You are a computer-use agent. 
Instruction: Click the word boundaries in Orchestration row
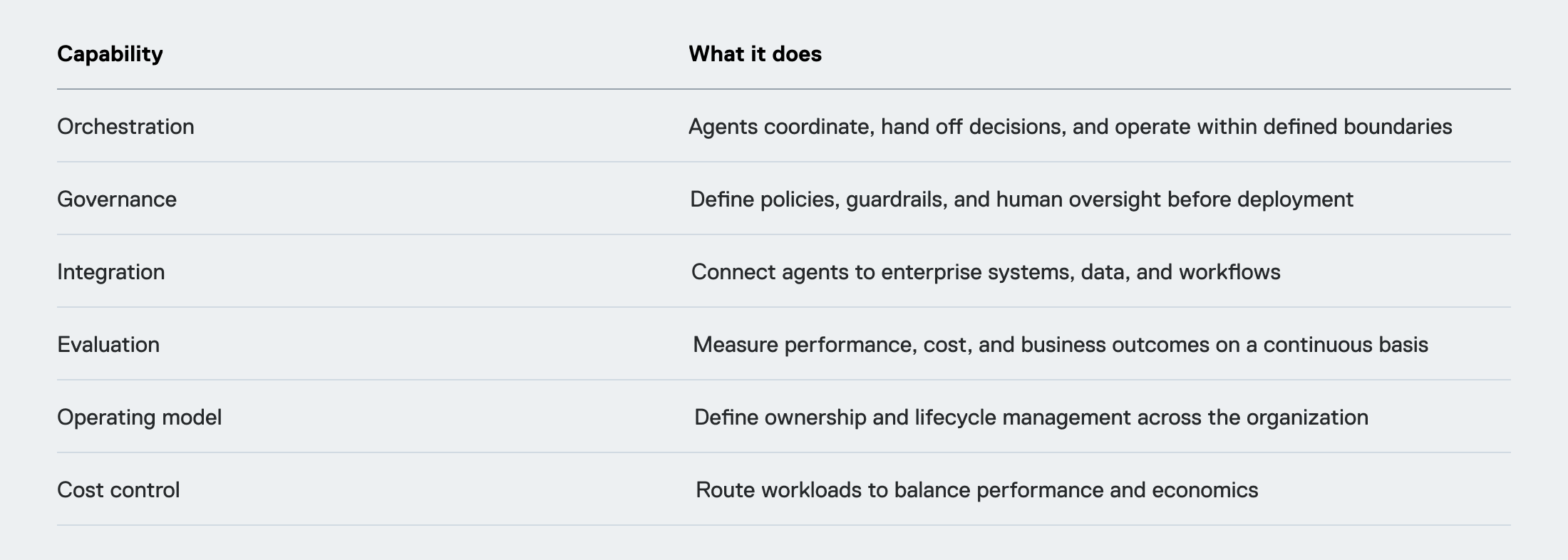[x=1398, y=127]
